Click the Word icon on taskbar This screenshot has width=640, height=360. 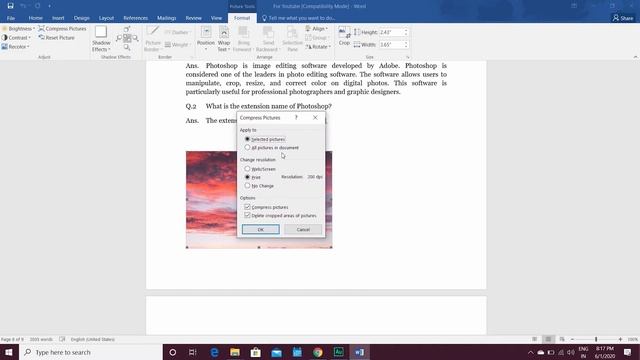pos(360,352)
